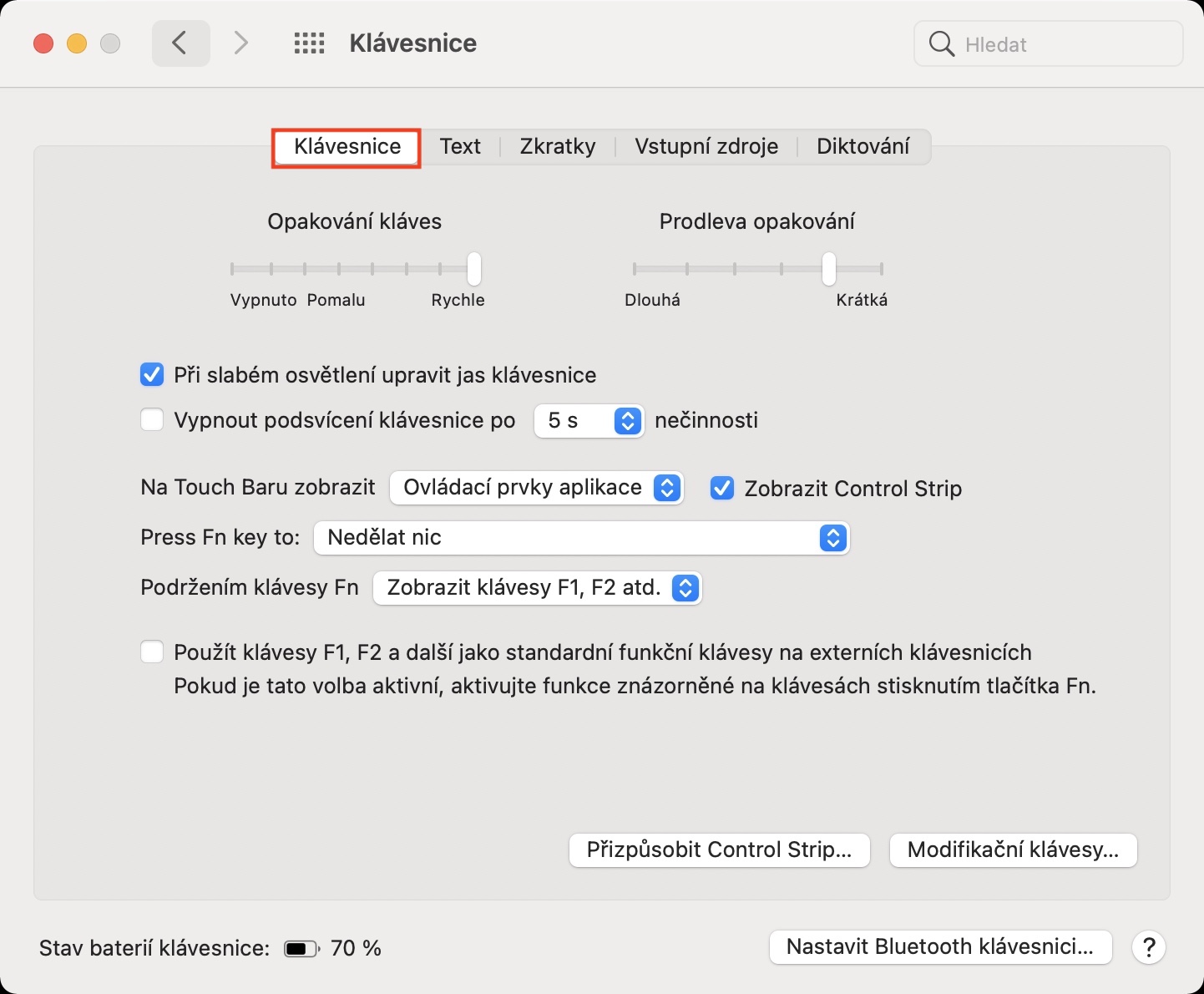The width and height of the screenshot is (1204, 994).
Task: Click Nastavit Bluetooth klávesnici button
Action: [940, 947]
